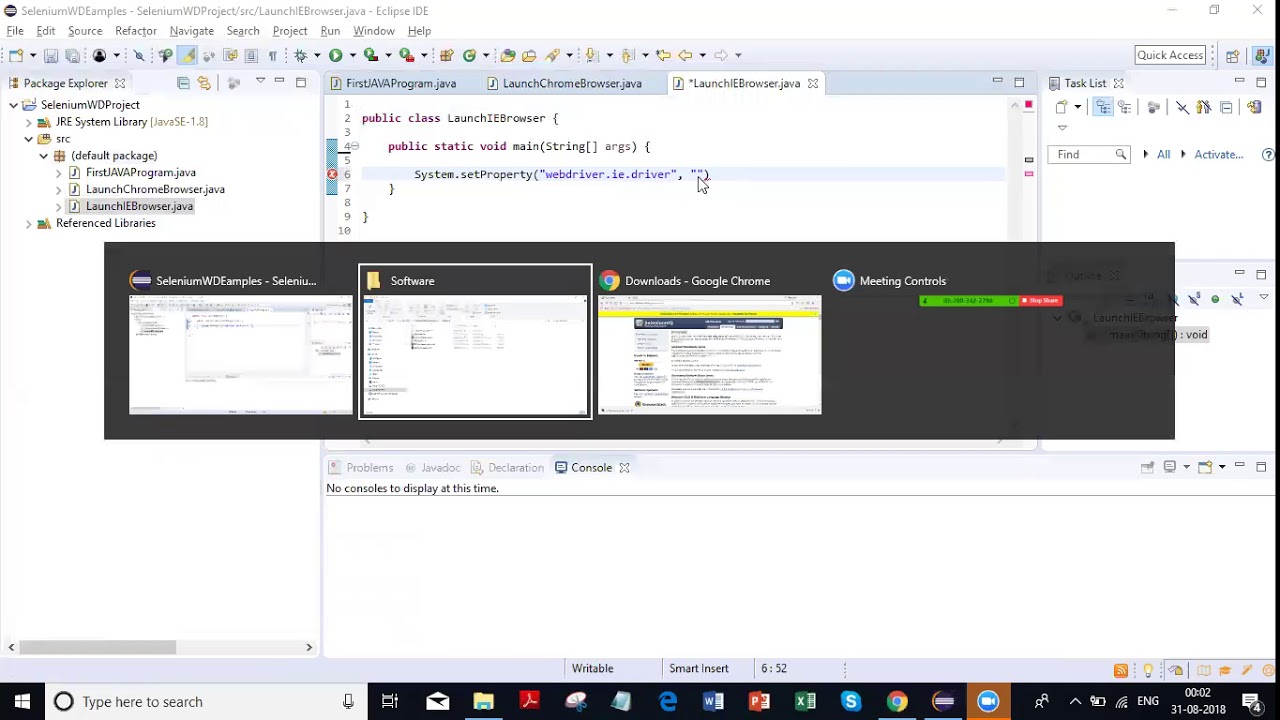Screen dimensions: 1280x720
Task: Click Display Selected Console icon
Action: click(1169, 466)
